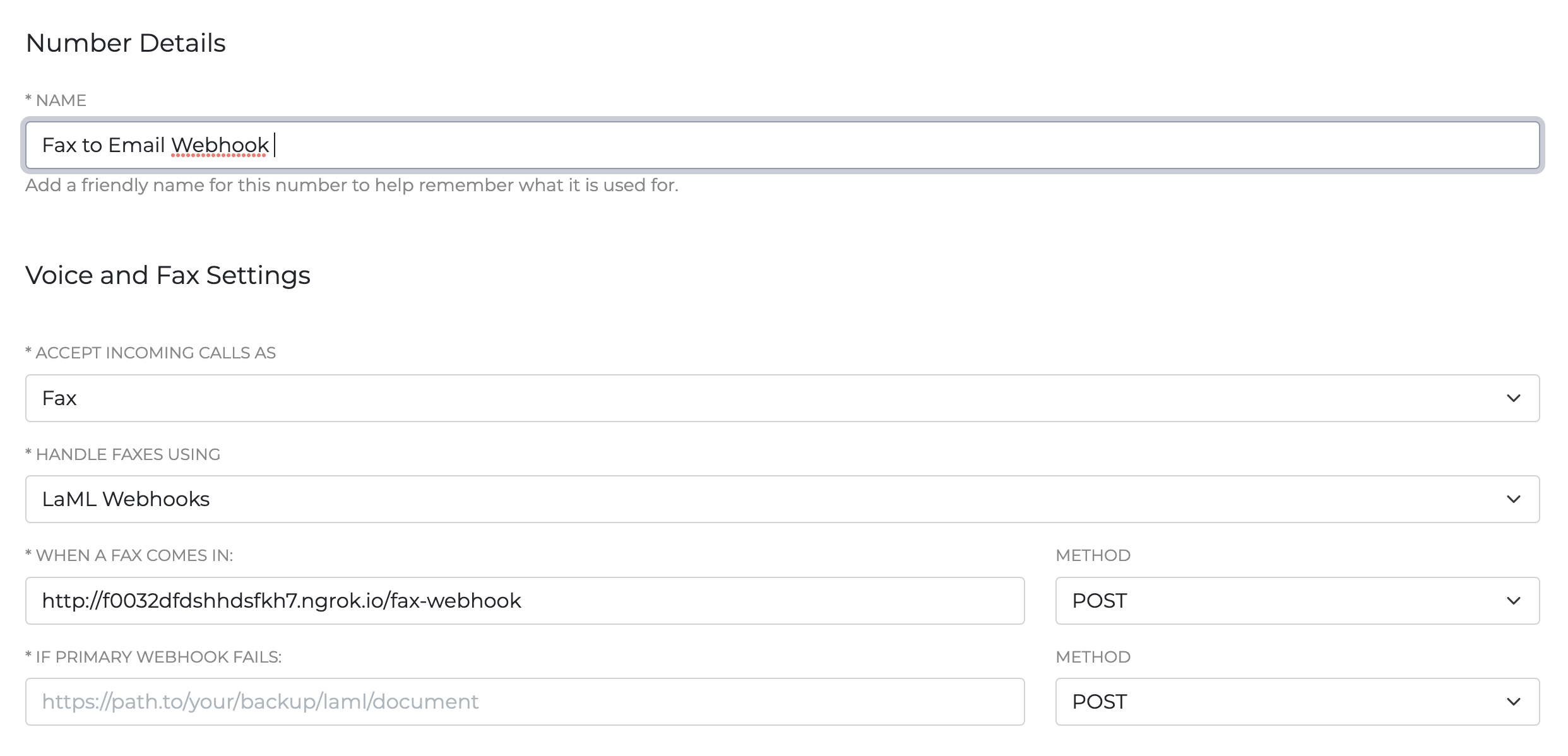Select the Fax to Email Webhook name text
Viewport: 1568px width, 756px height.
[158, 145]
